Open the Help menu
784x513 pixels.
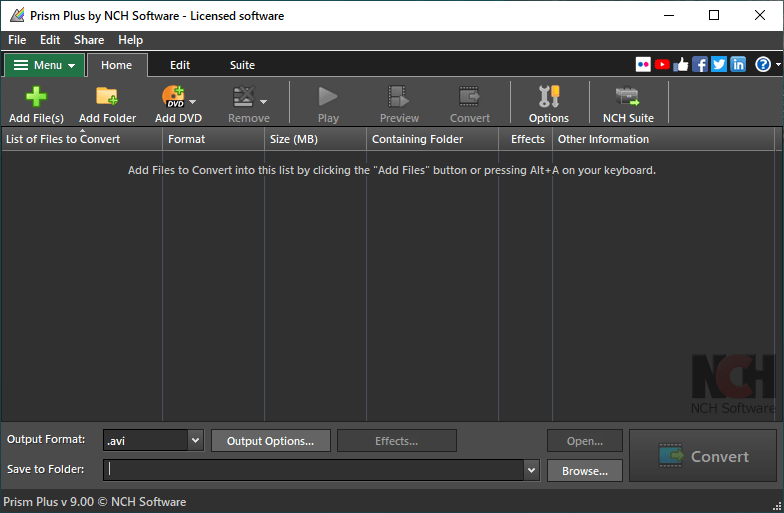pyautogui.click(x=130, y=40)
